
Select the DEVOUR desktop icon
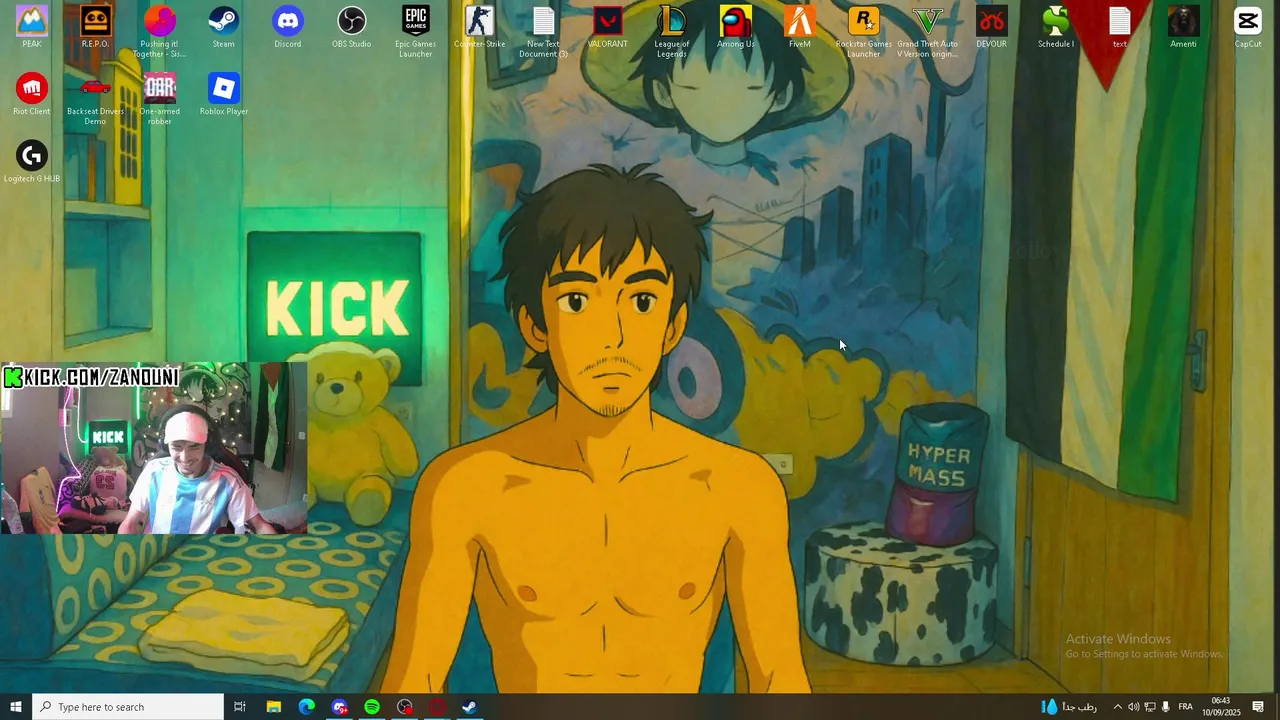[x=991, y=27]
